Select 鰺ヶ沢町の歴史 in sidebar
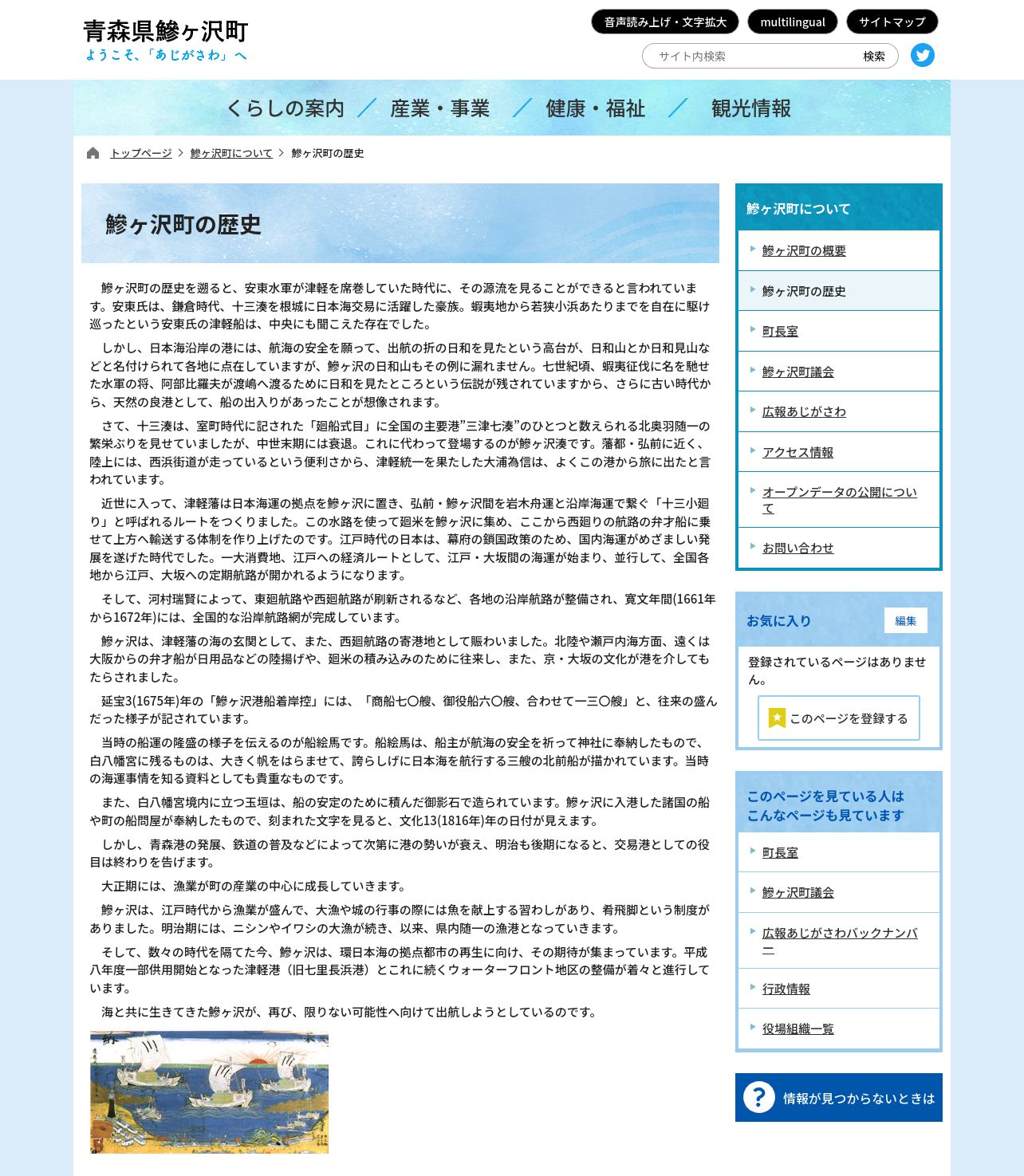 [x=804, y=291]
